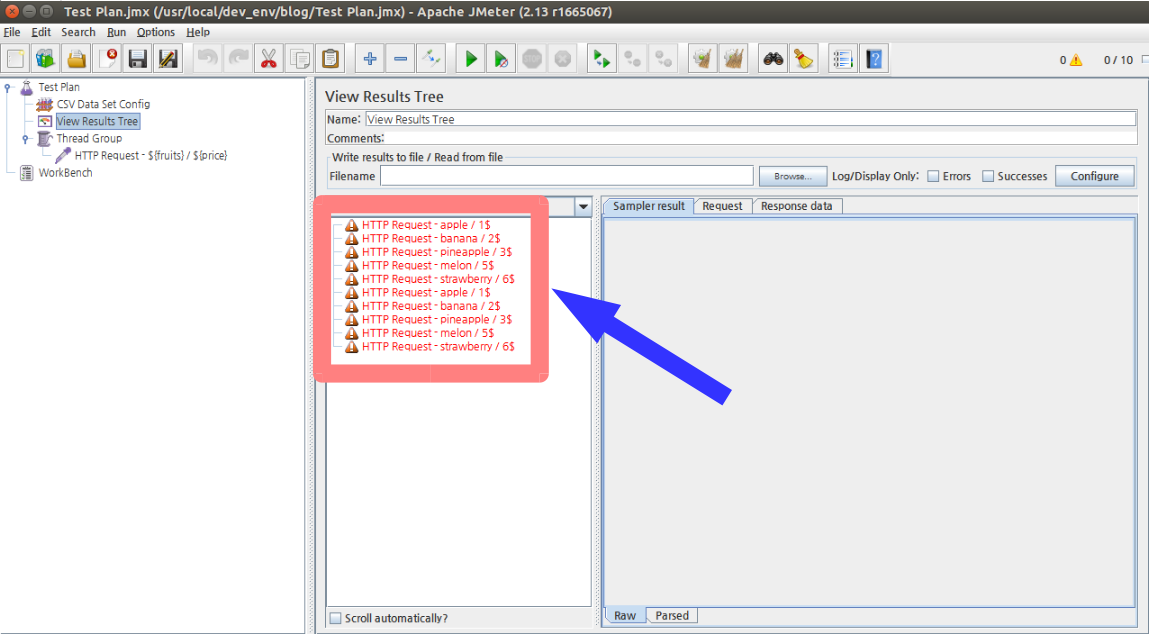
Task: Open the File menu
Action: (x=12, y=32)
